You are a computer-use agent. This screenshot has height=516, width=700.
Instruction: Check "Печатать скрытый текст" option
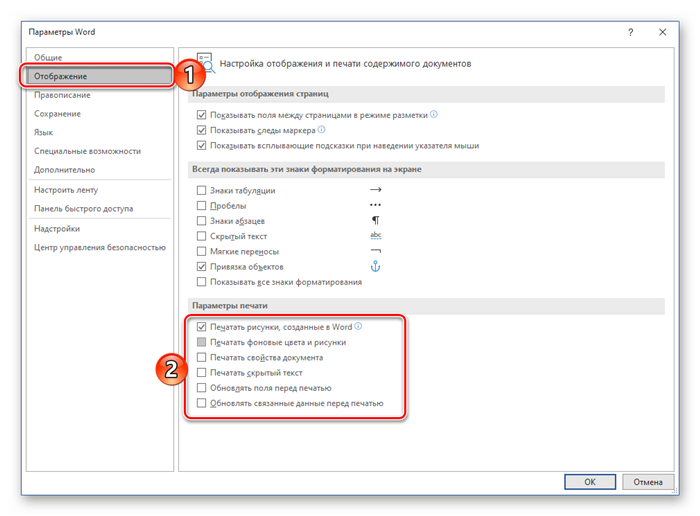[202, 372]
